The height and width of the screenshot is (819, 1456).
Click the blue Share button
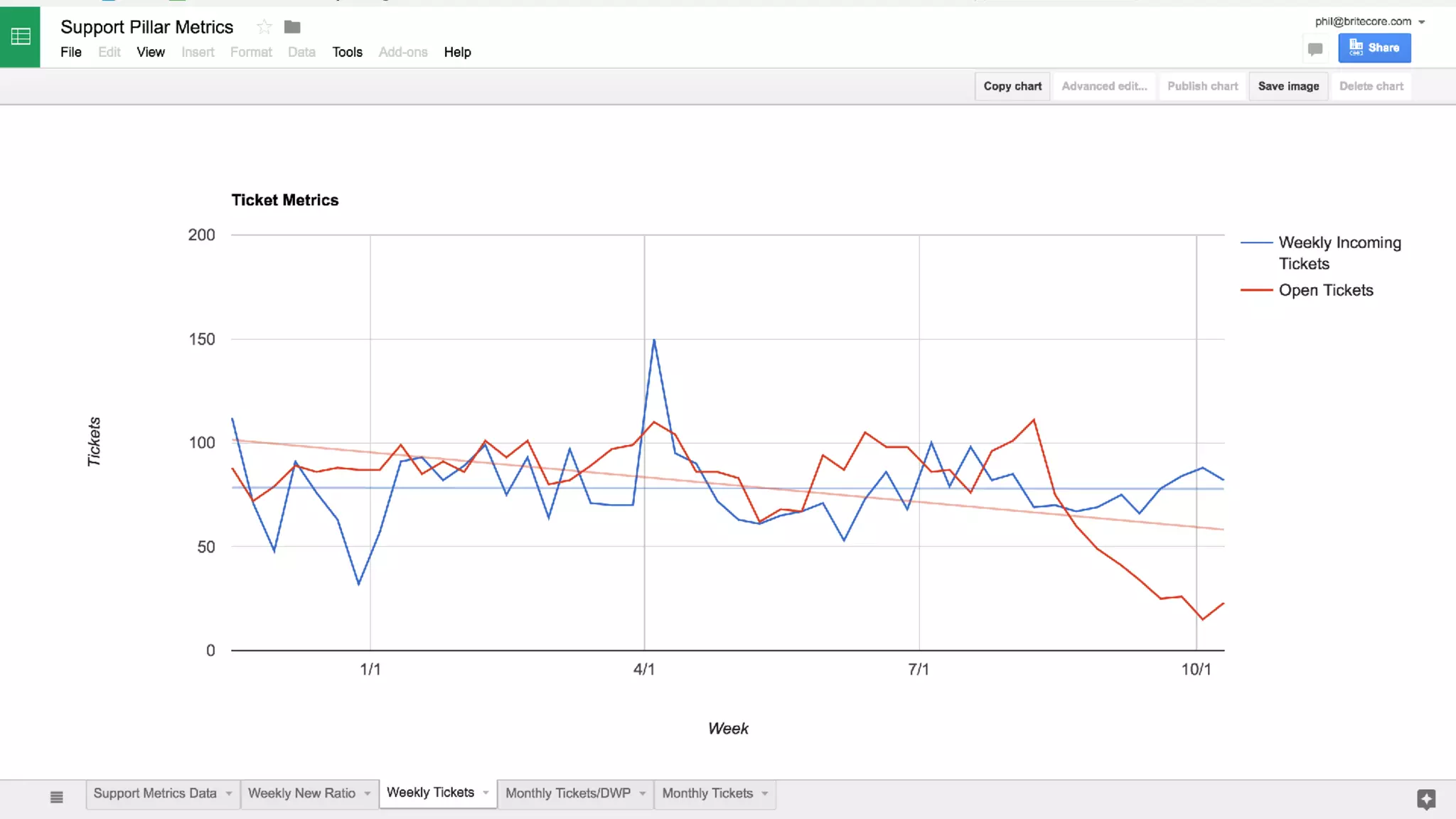(1374, 48)
